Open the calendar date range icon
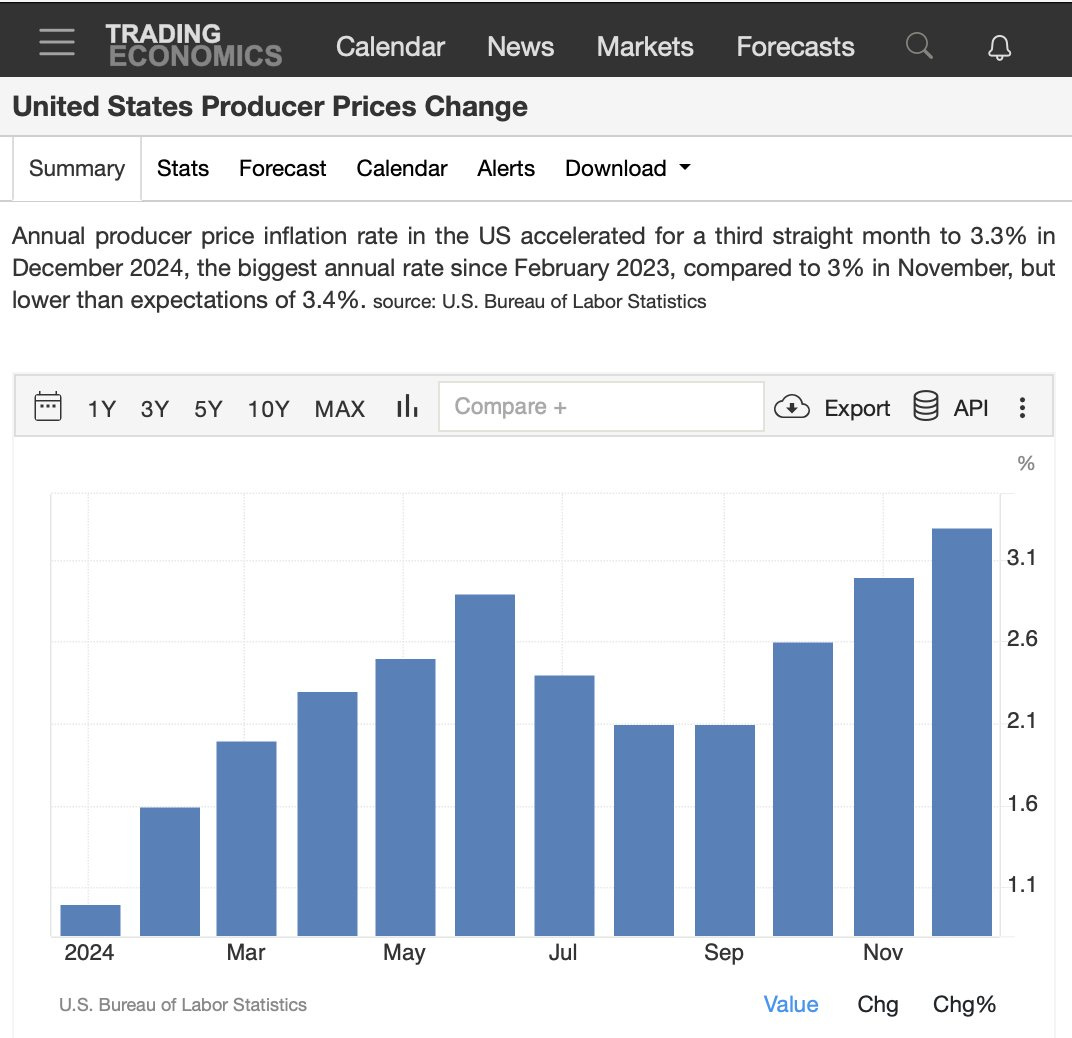 [48, 407]
